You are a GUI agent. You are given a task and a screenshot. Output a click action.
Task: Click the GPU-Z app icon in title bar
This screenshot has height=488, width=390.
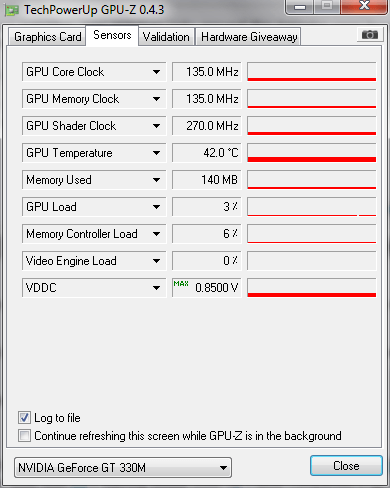click(x=12, y=10)
